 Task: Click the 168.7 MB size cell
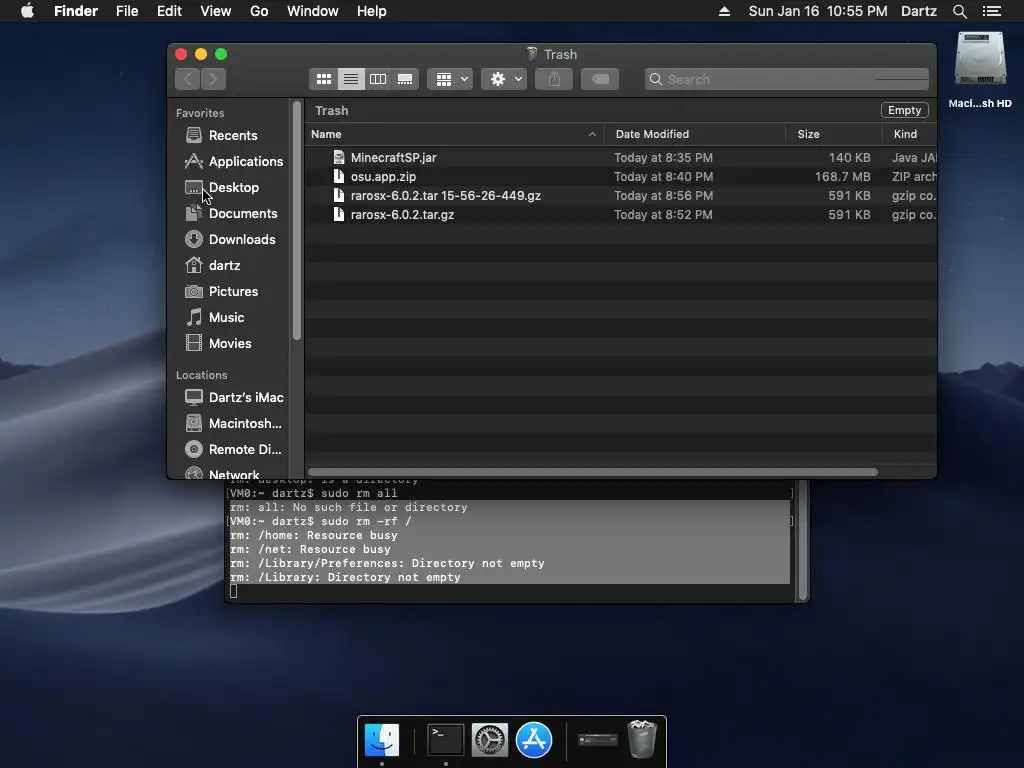point(842,176)
